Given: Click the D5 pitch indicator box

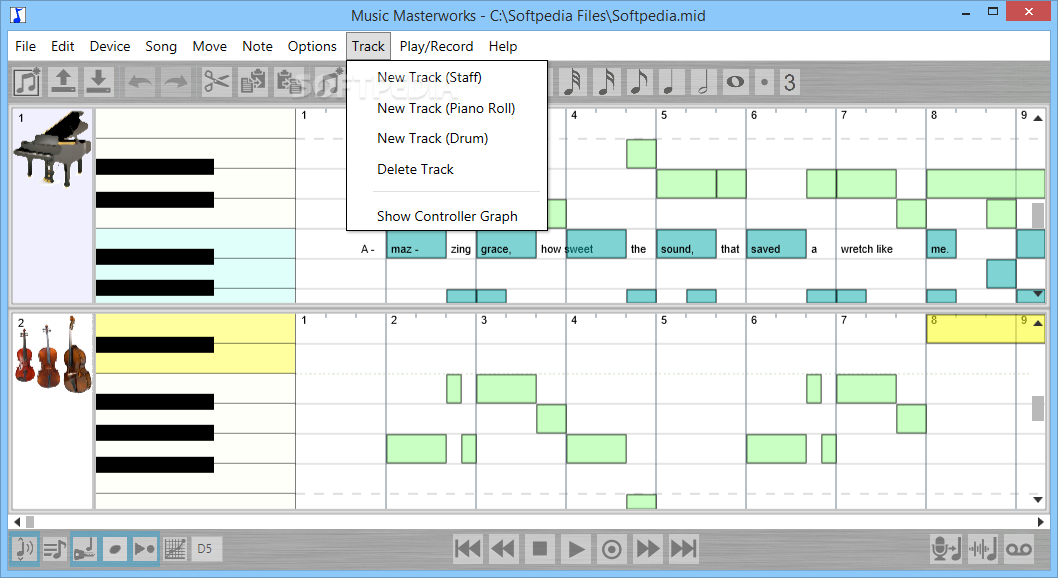Looking at the screenshot, I should (205, 549).
